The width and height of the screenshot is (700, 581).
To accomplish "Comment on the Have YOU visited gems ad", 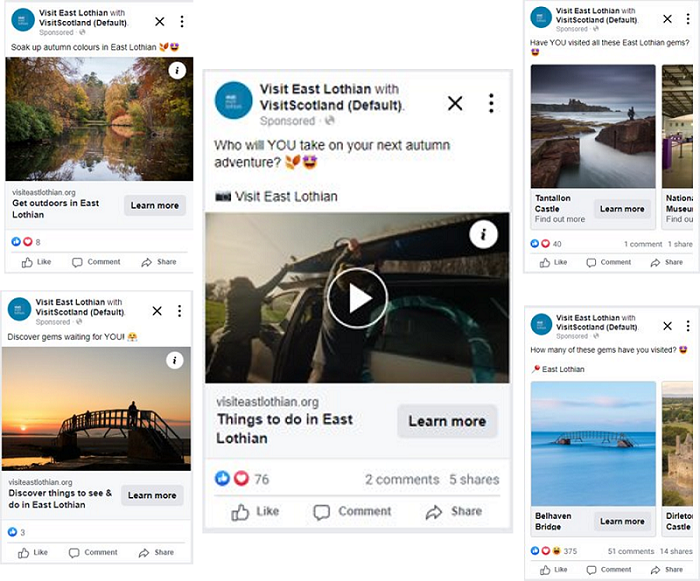I will tap(609, 263).
